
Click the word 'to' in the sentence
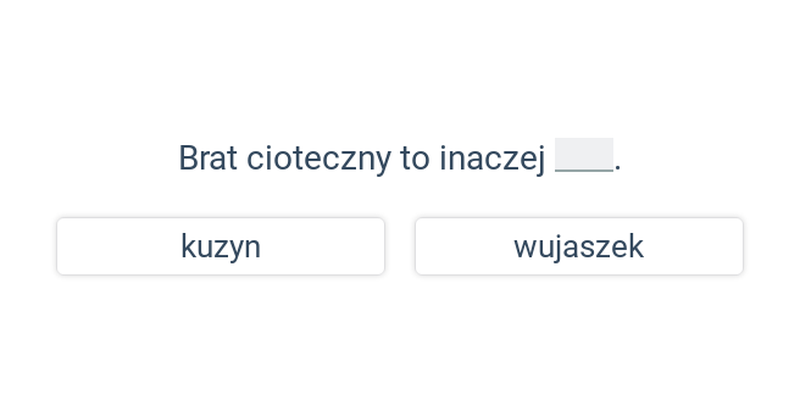415,159
